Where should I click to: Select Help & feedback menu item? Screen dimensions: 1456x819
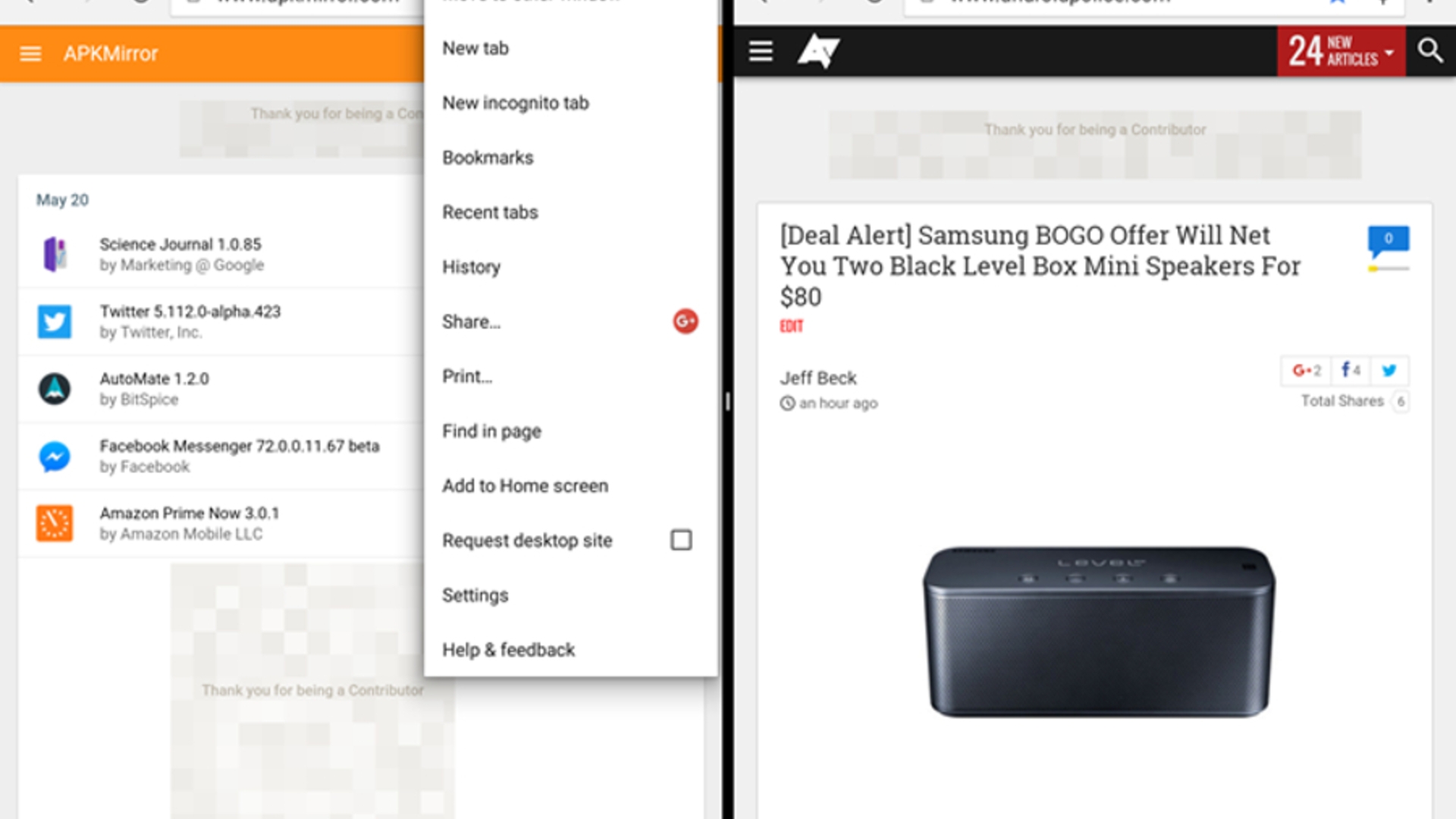[x=508, y=649]
